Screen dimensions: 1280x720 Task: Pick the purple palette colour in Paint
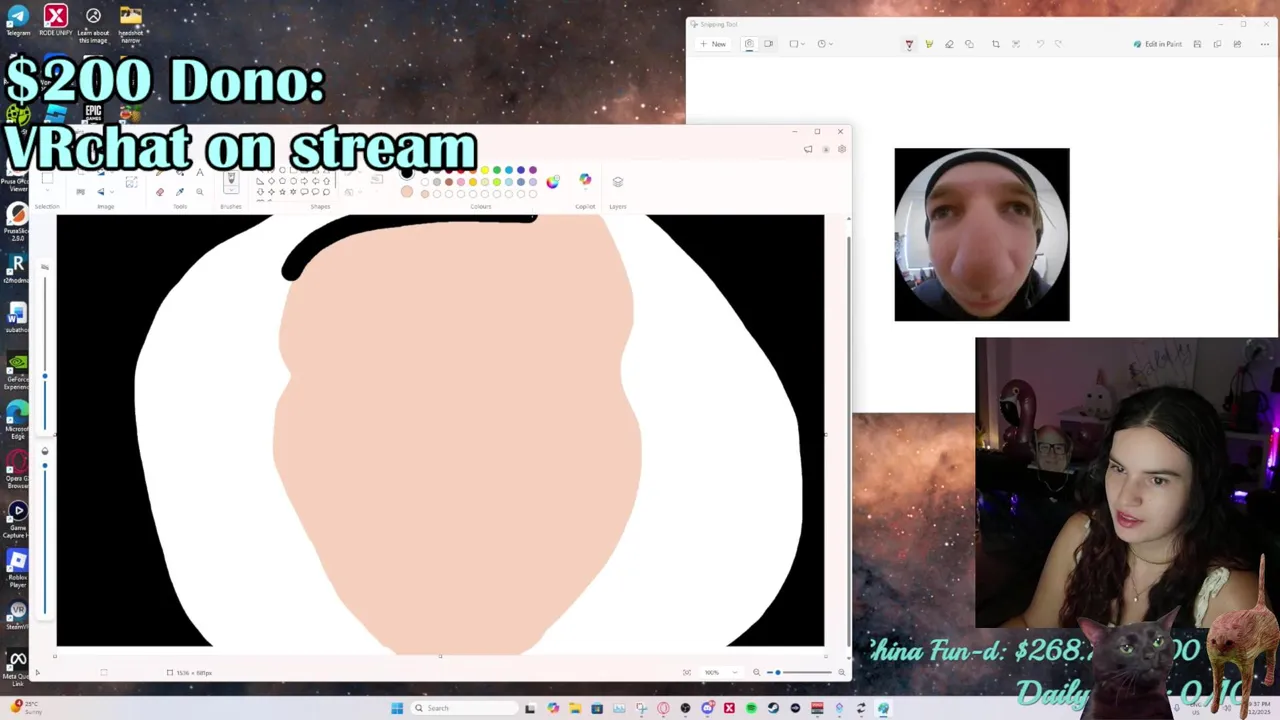click(533, 170)
